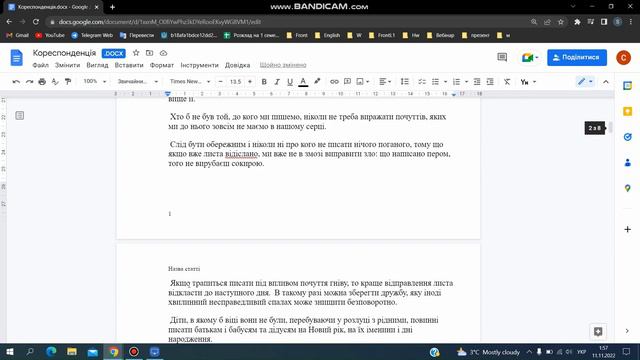Run spelling and grammar check
Screen dimensions: 640x360
coord(55,82)
